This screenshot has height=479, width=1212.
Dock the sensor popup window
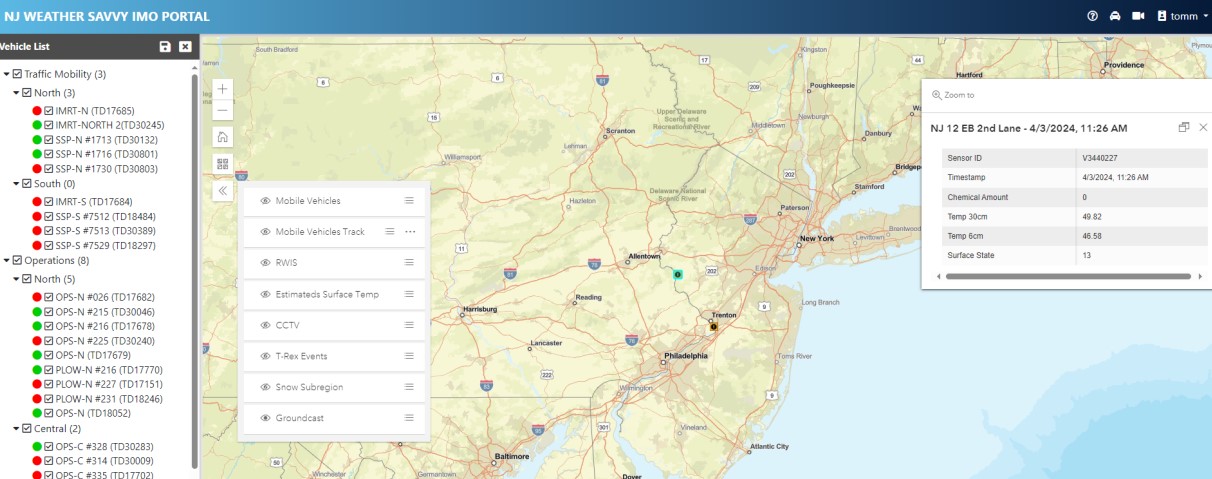1184,128
